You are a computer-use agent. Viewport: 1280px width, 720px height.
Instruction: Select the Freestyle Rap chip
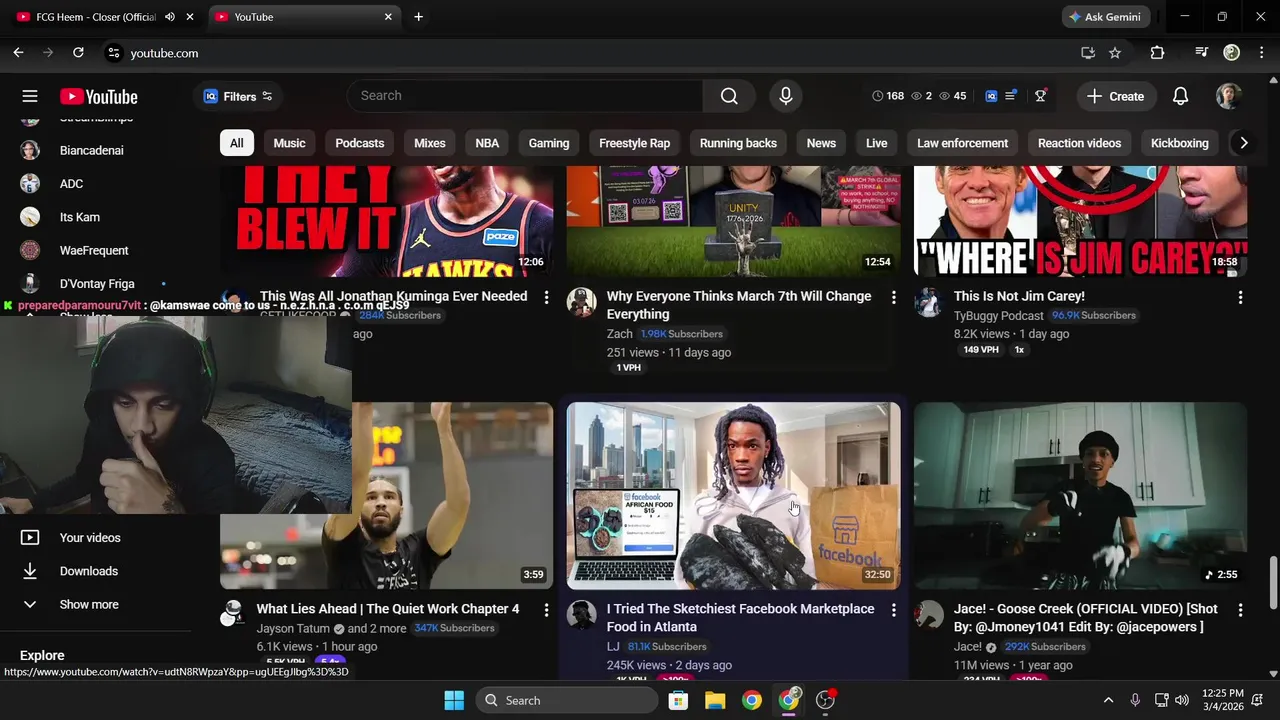(634, 143)
